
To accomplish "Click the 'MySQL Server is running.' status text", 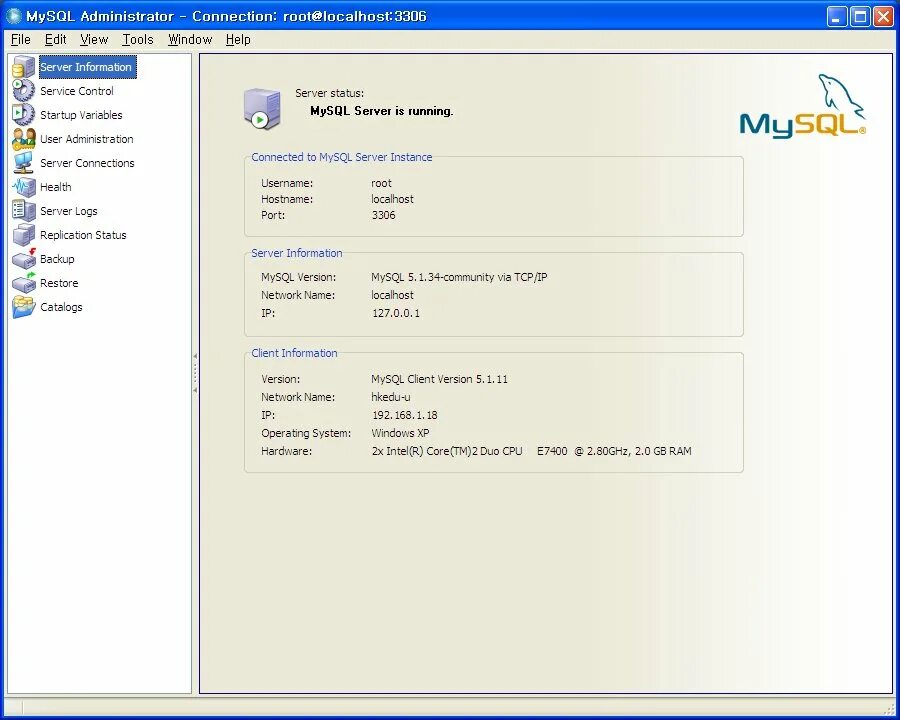I will pyautogui.click(x=382, y=111).
